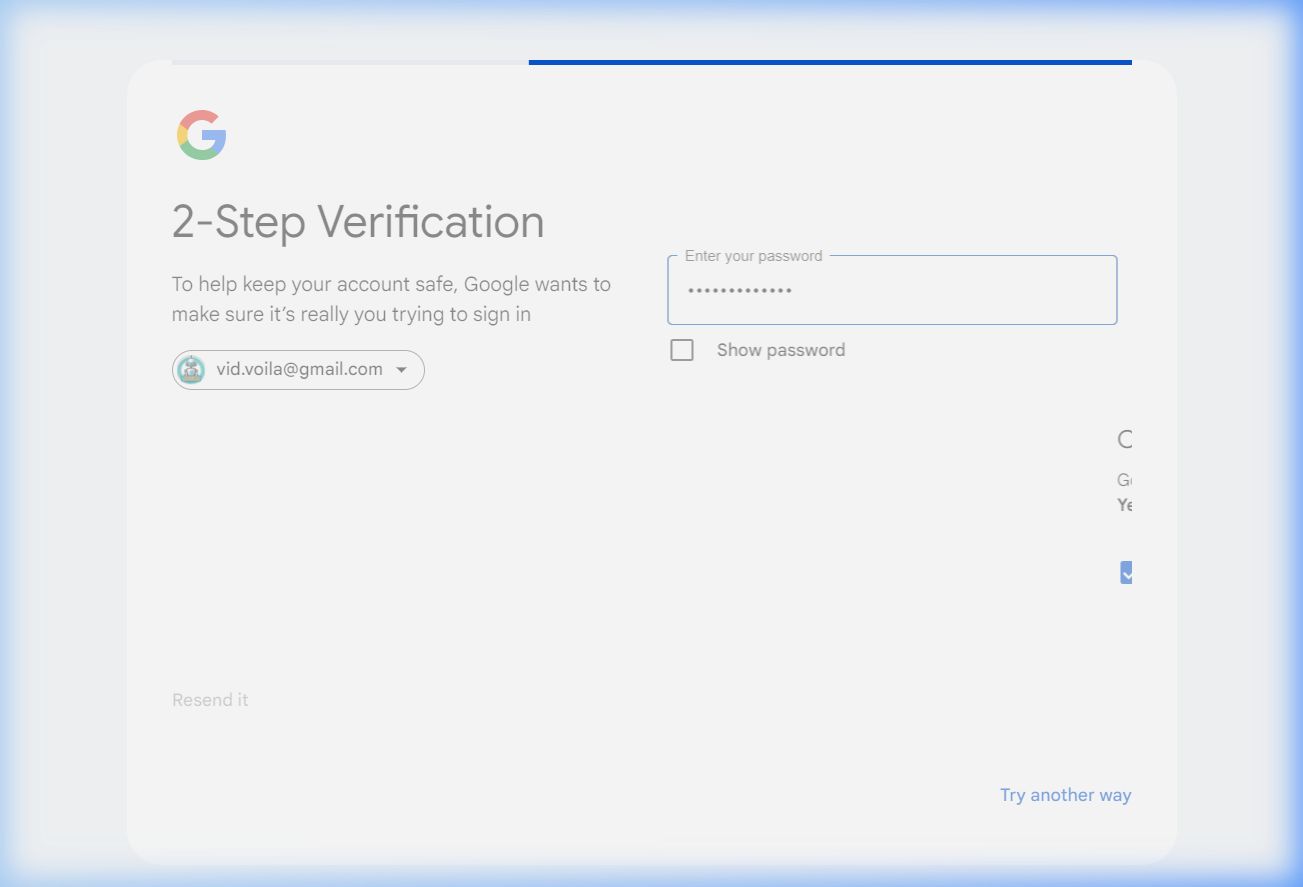Focus the Enter your password field
Viewport: 1303px width, 887px height.
coord(891,291)
